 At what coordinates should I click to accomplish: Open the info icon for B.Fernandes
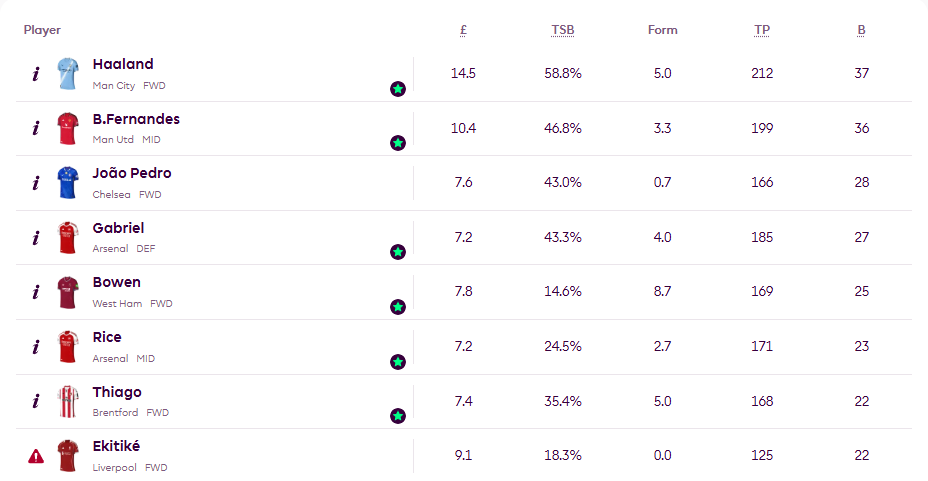(x=36, y=129)
